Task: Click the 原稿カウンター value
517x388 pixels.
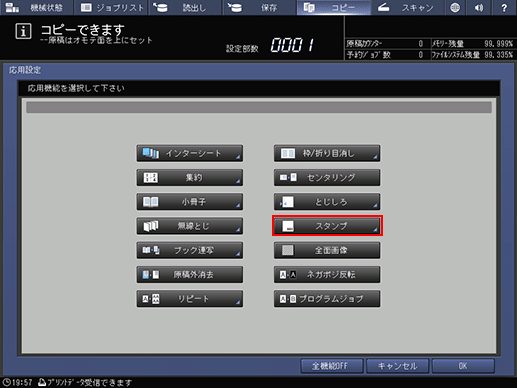Action: [x=420, y=44]
